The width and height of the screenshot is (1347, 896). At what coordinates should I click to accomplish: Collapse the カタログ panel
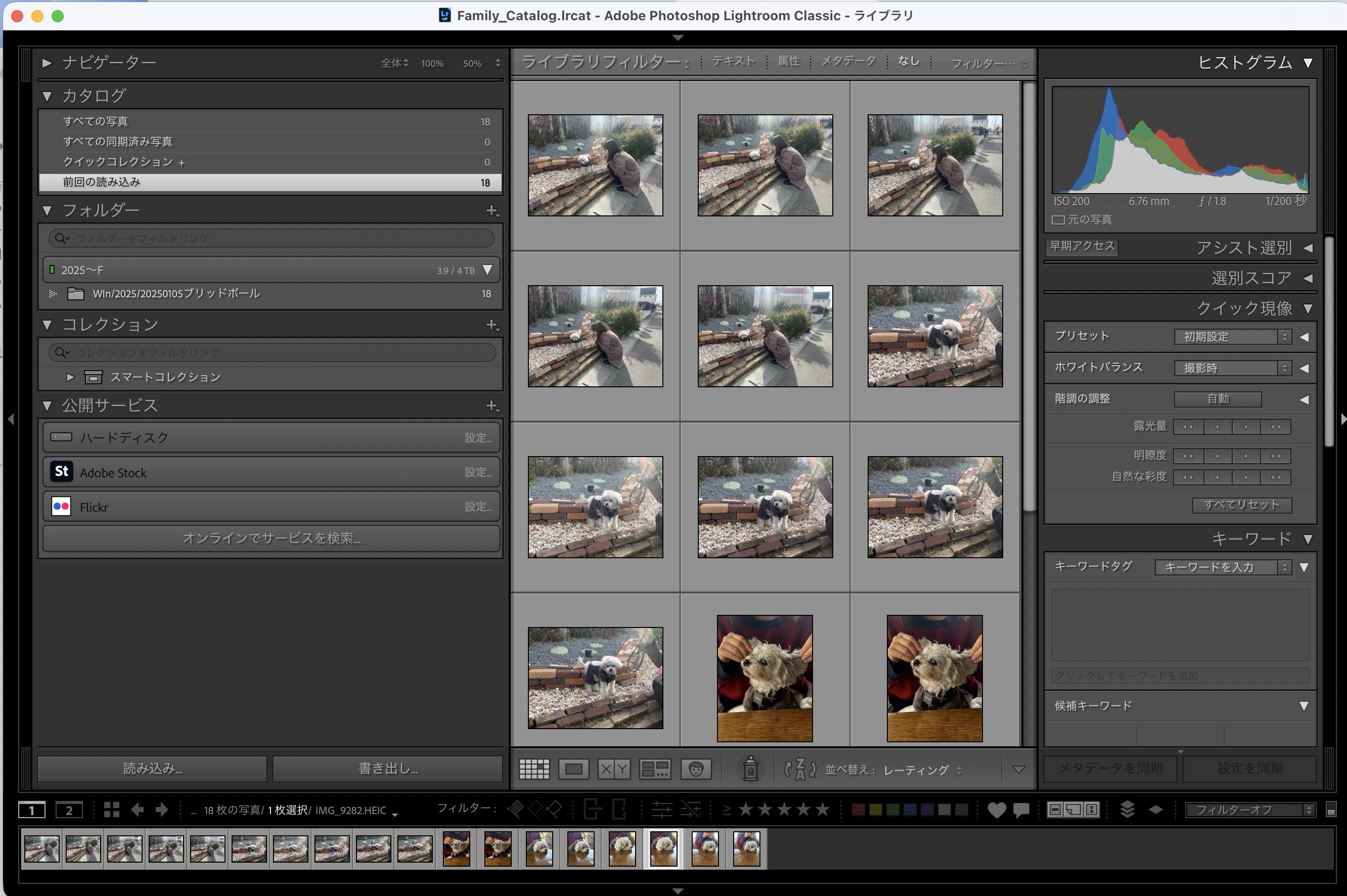coord(48,96)
